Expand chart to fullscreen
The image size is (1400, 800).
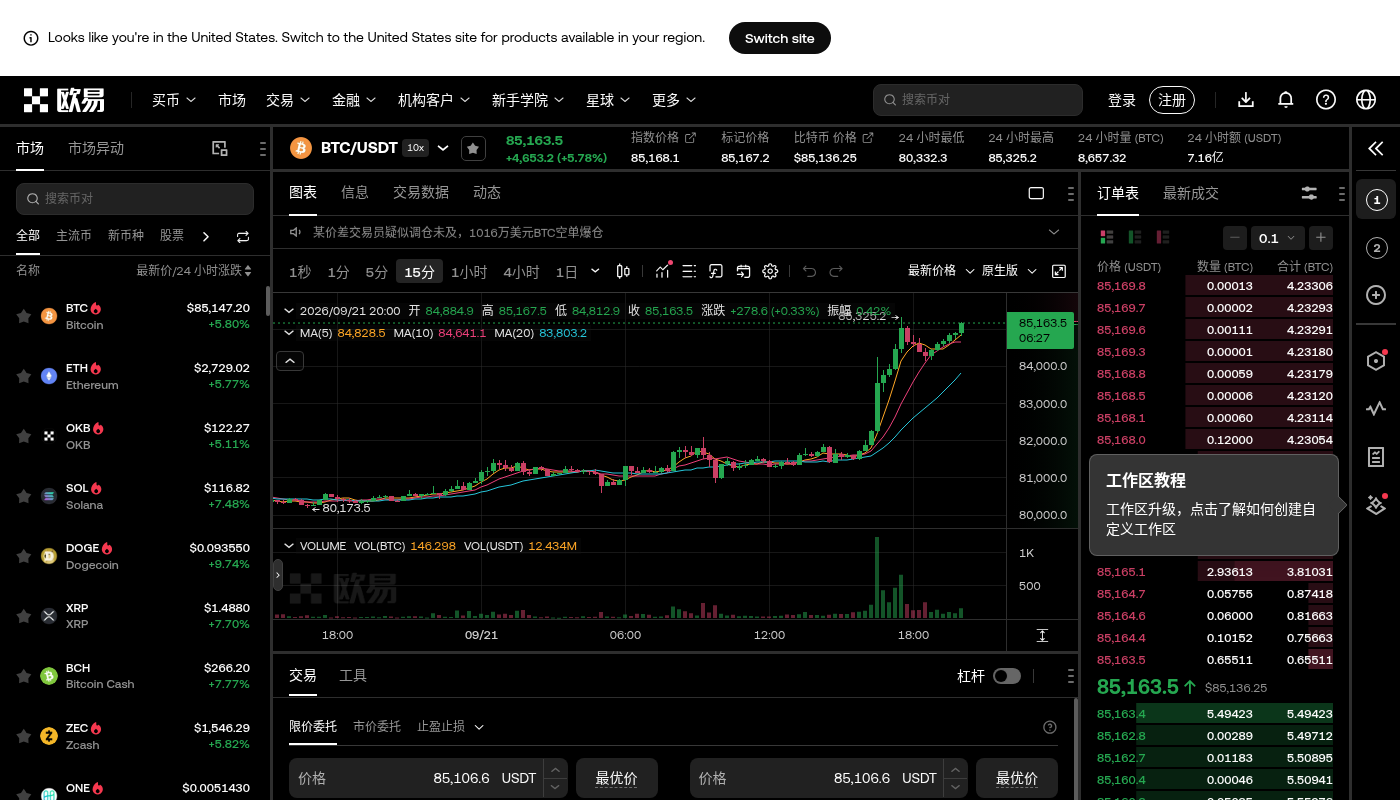tap(1059, 271)
